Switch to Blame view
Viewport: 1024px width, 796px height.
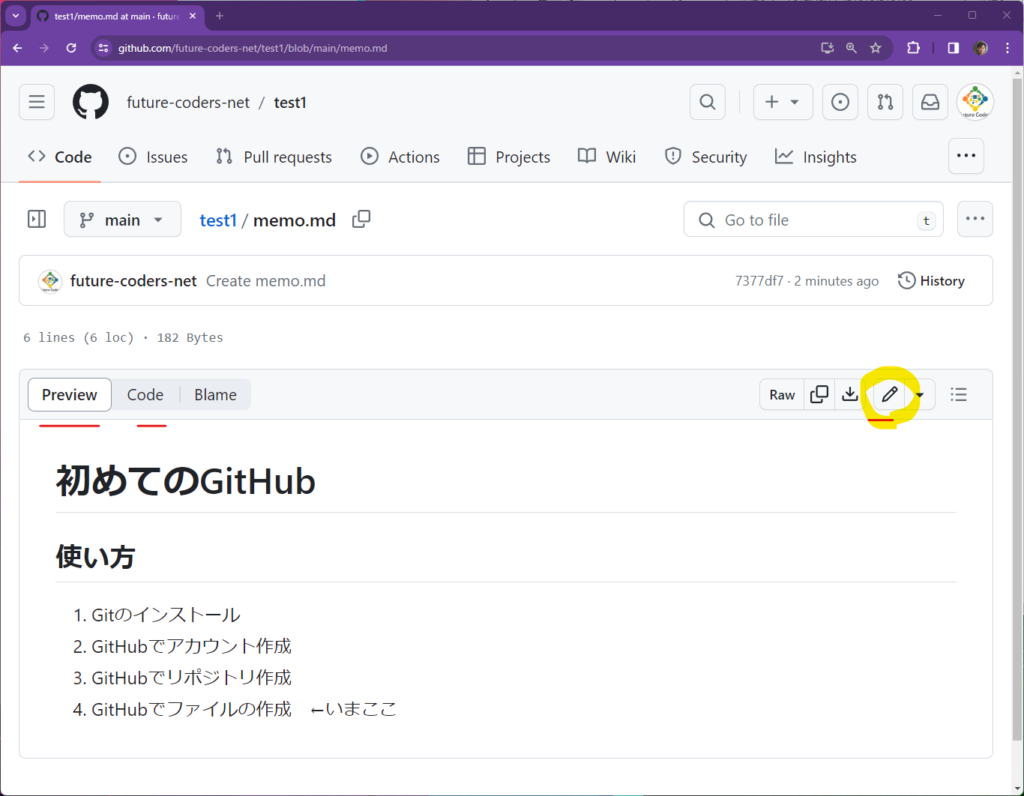215,394
